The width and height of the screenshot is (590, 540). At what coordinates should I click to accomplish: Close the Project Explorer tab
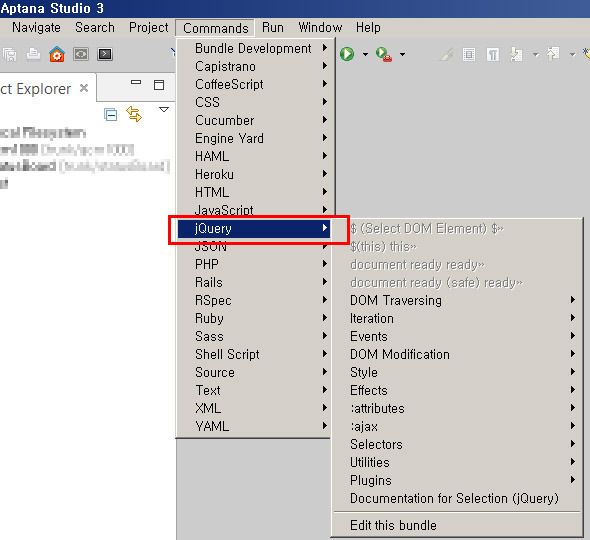84,88
